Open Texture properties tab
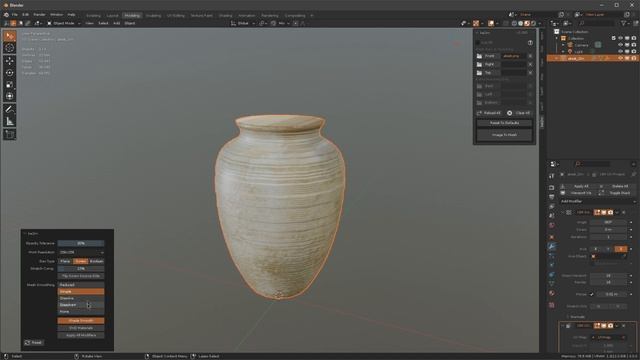The image size is (640, 360). 551,305
